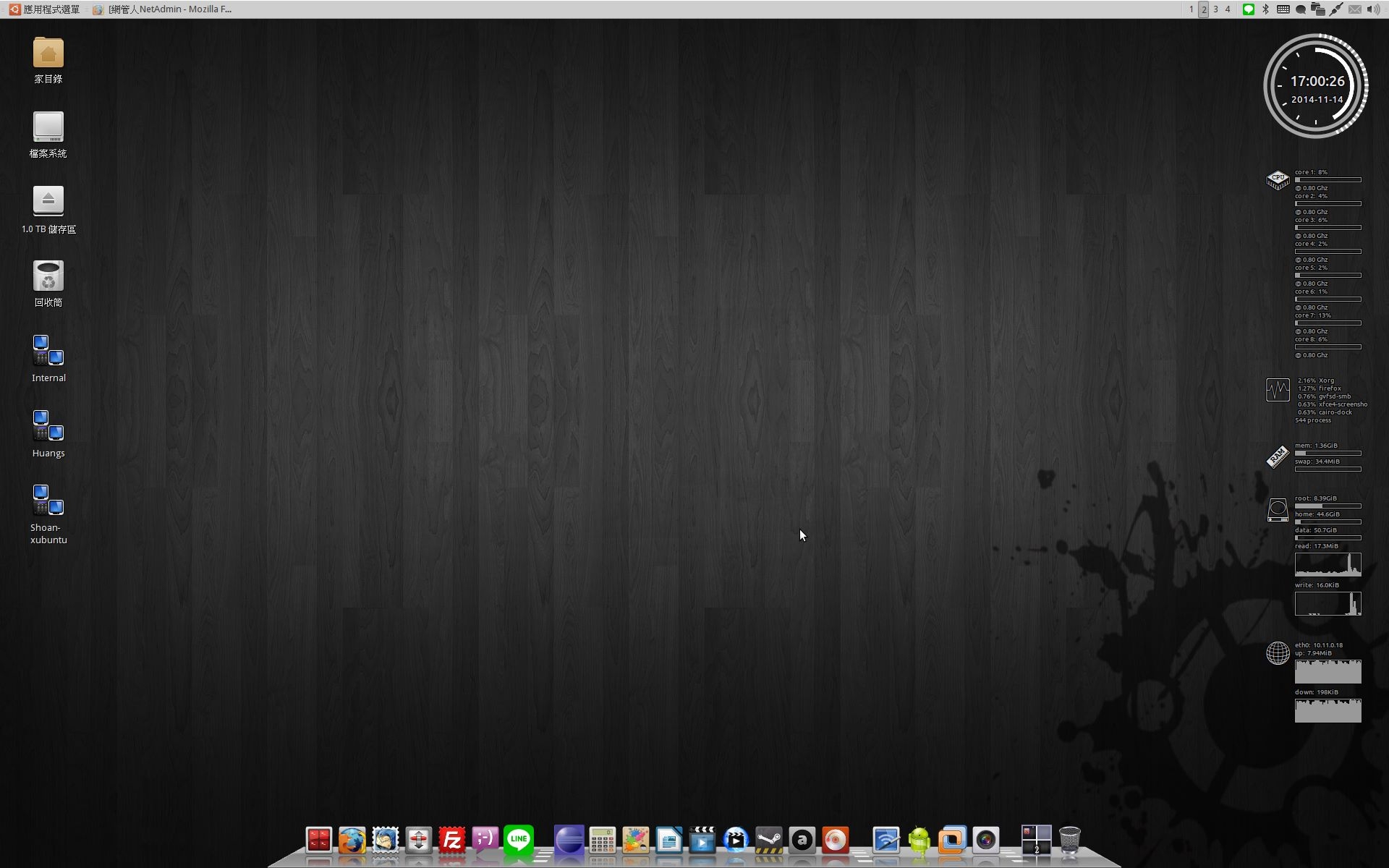Screen dimensions: 1389x868
Task: Click the dock workspace switcher thumbnail
Action: [x=1036, y=841]
